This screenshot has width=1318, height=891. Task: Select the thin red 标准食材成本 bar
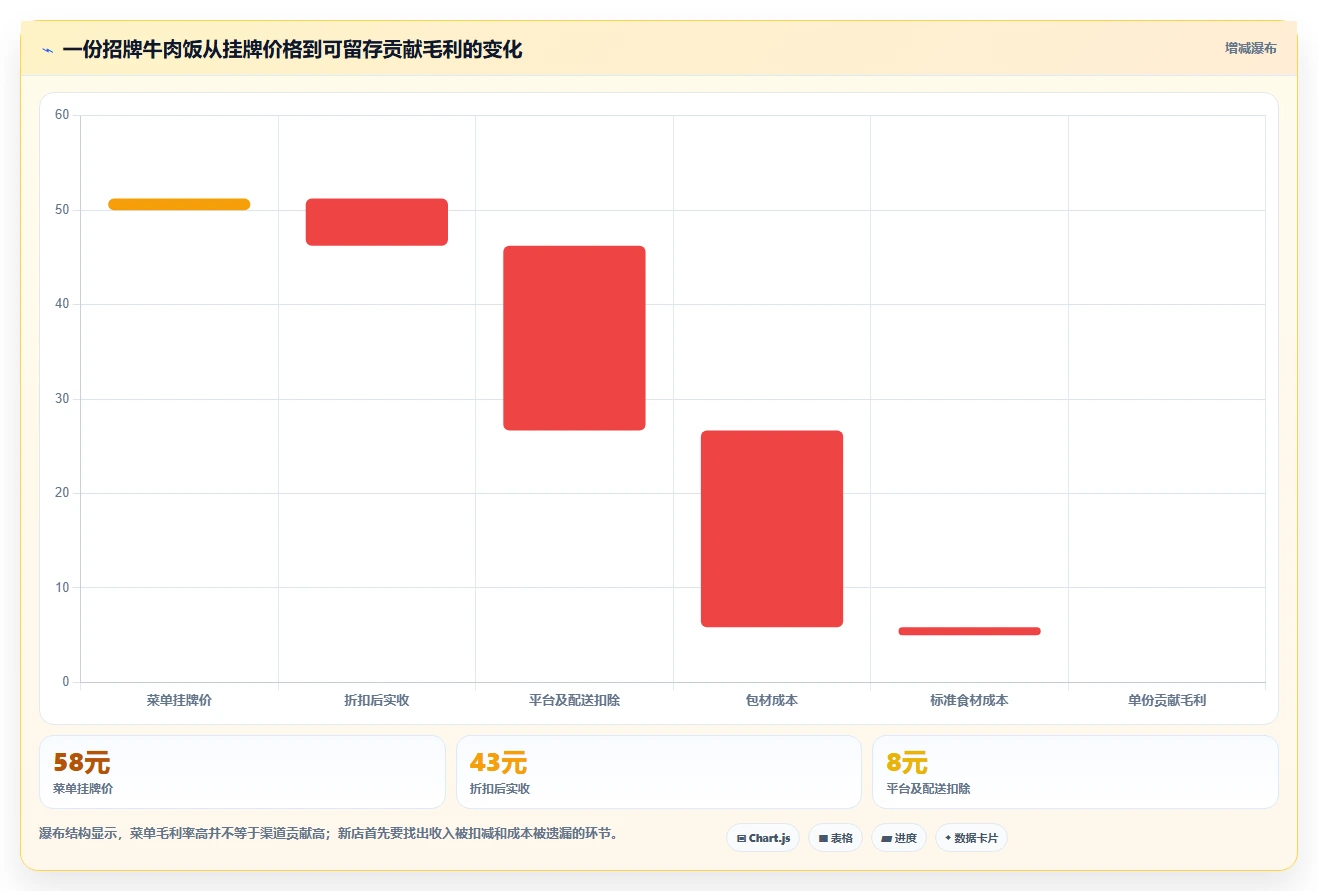(969, 631)
